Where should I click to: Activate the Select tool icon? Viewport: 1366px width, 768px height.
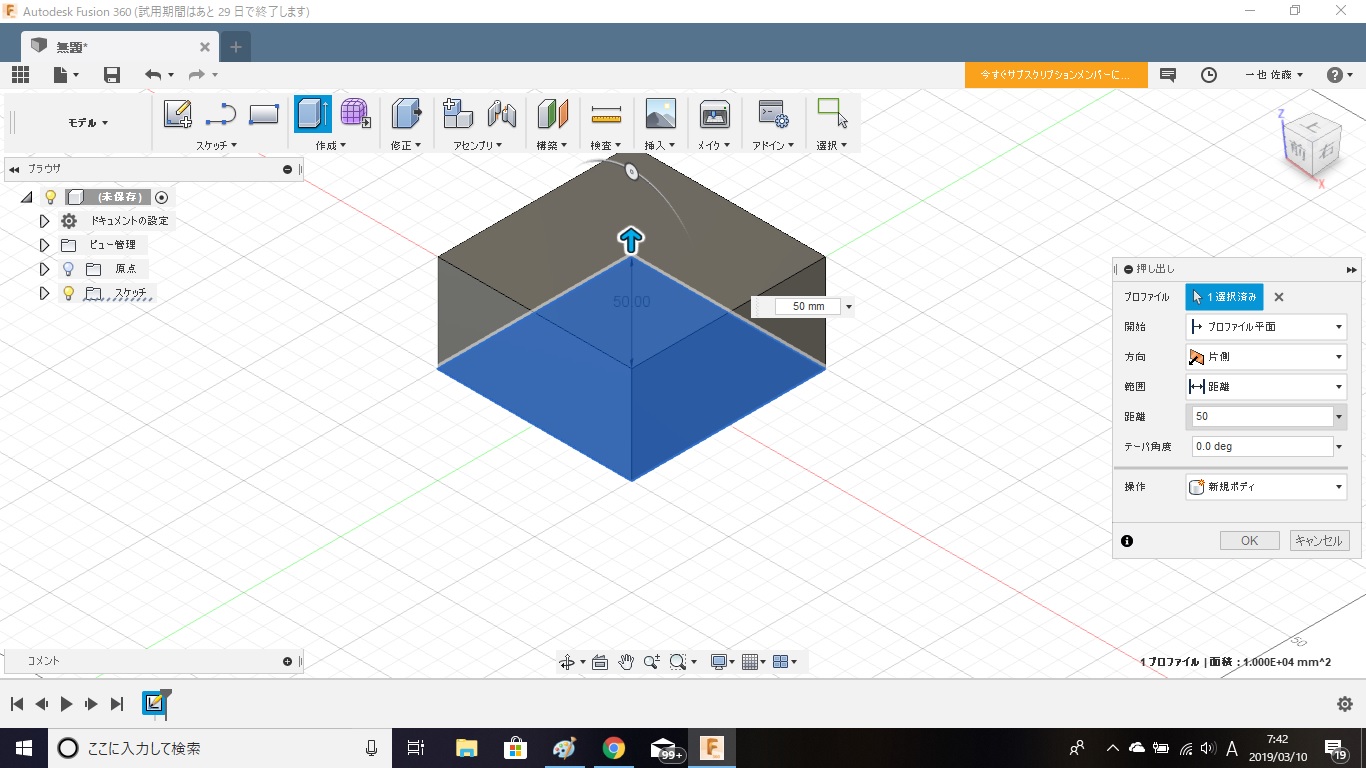point(832,113)
